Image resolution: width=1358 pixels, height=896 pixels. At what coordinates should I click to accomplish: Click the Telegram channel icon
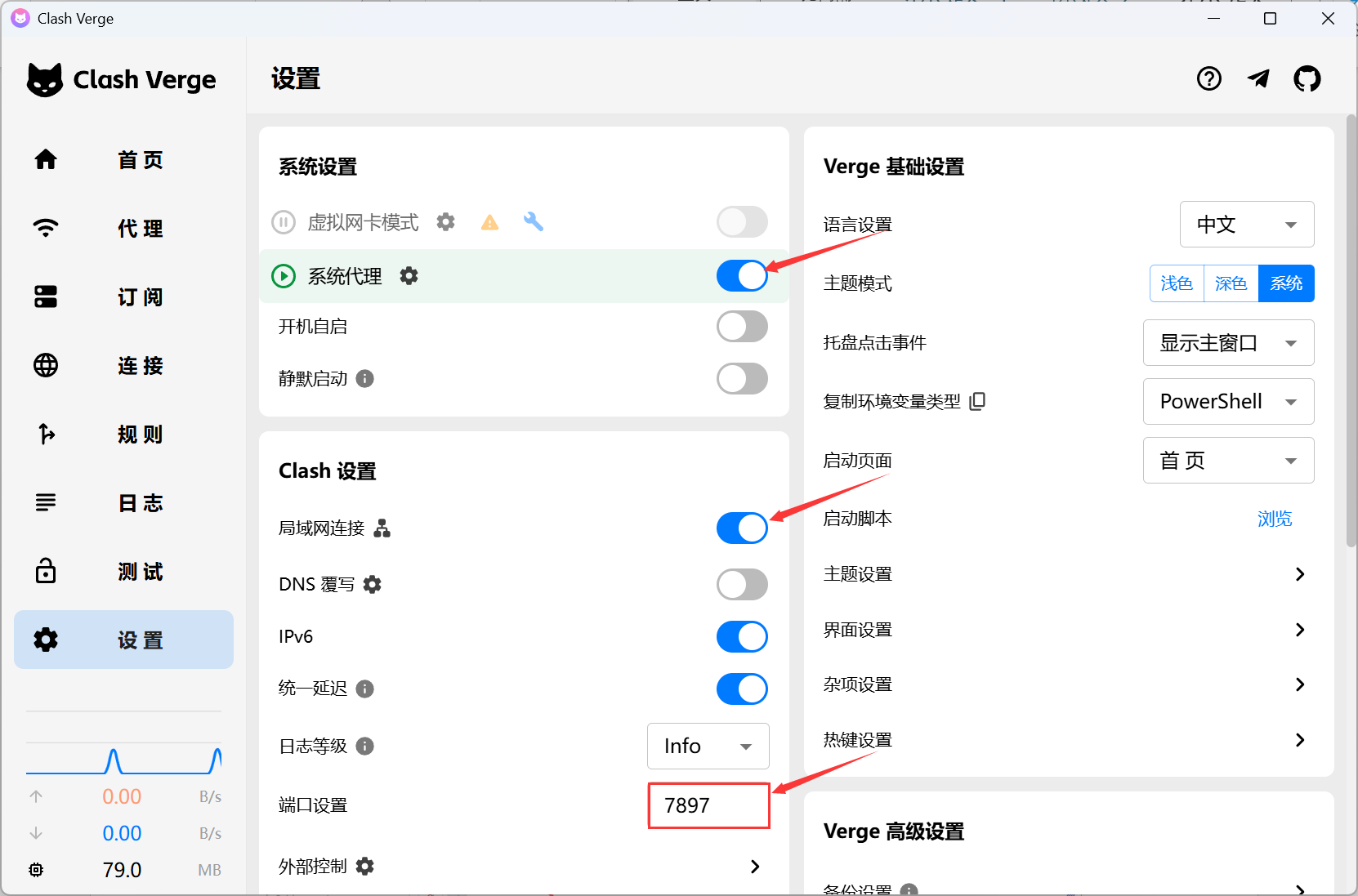(x=1258, y=79)
